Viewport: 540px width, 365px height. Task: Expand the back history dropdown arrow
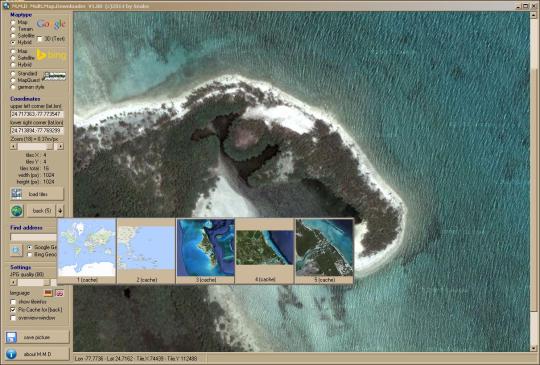tap(60, 211)
